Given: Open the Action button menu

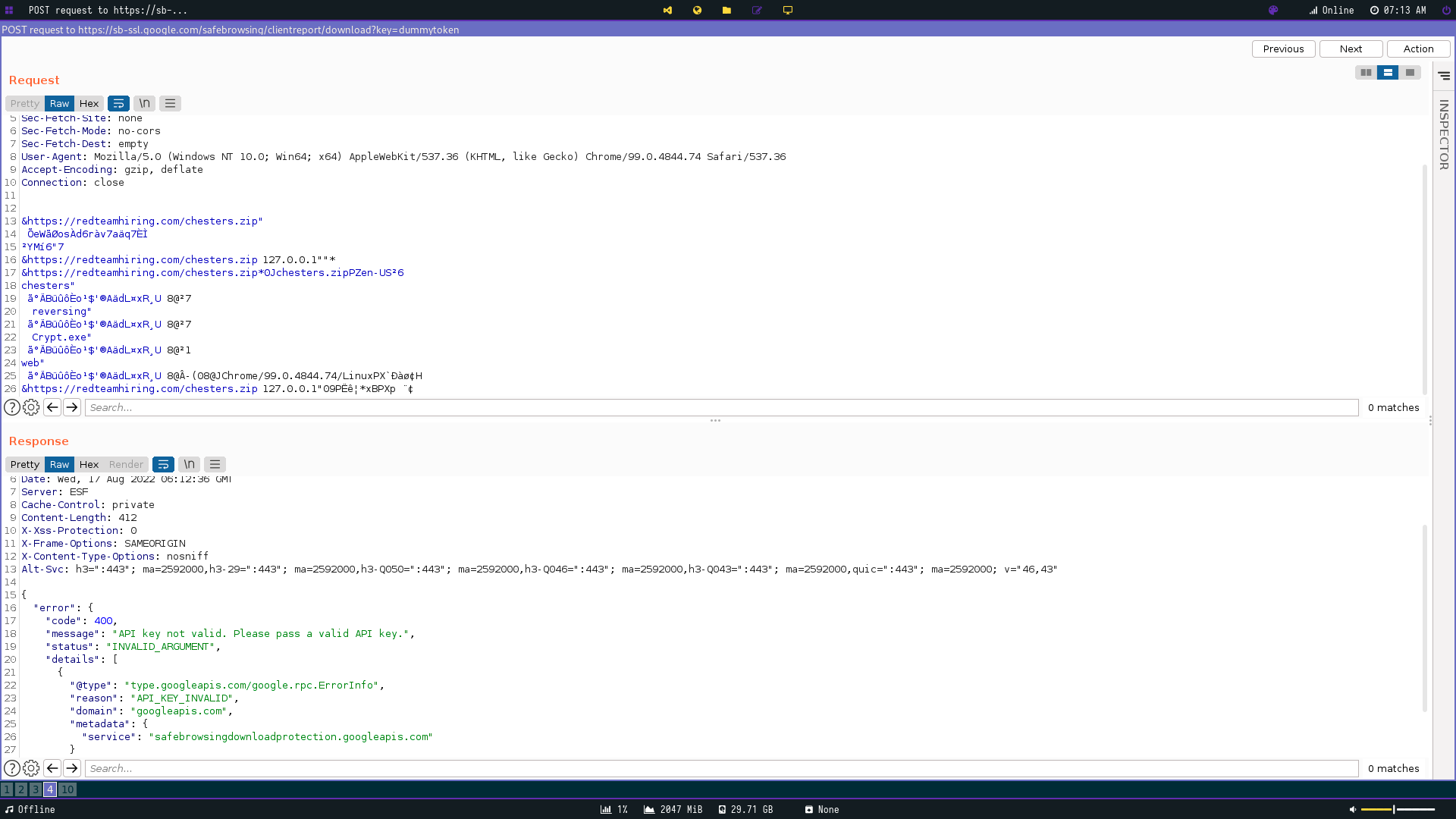Looking at the screenshot, I should pos(1418,49).
